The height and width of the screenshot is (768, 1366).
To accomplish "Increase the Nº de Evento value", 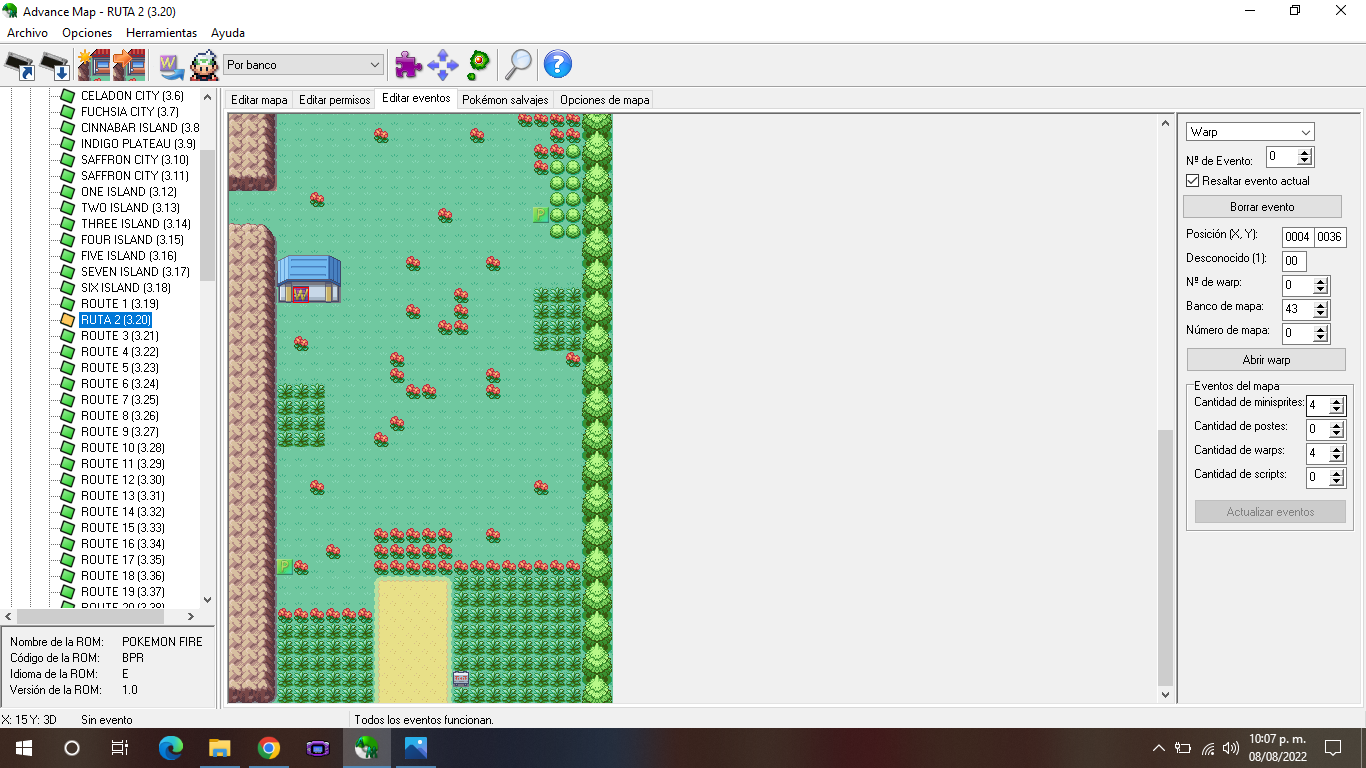I will [1304, 152].
